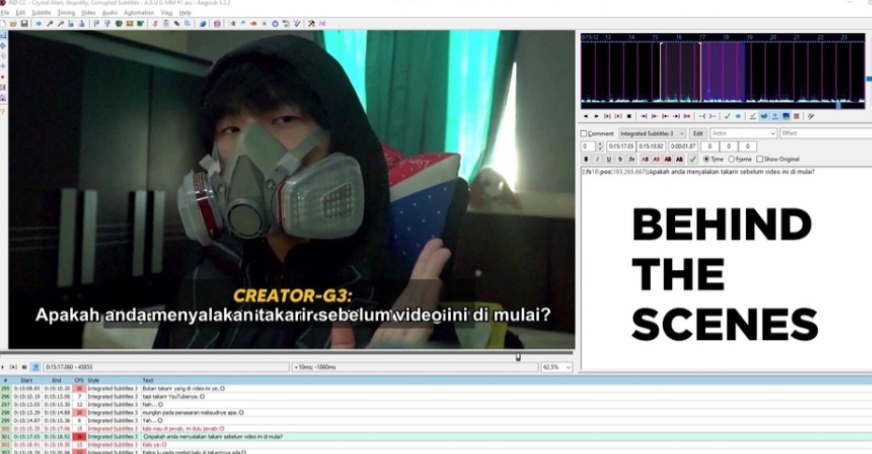Open the Video menu
Viewport: 872px width, 454px height.
click(88, 12)
